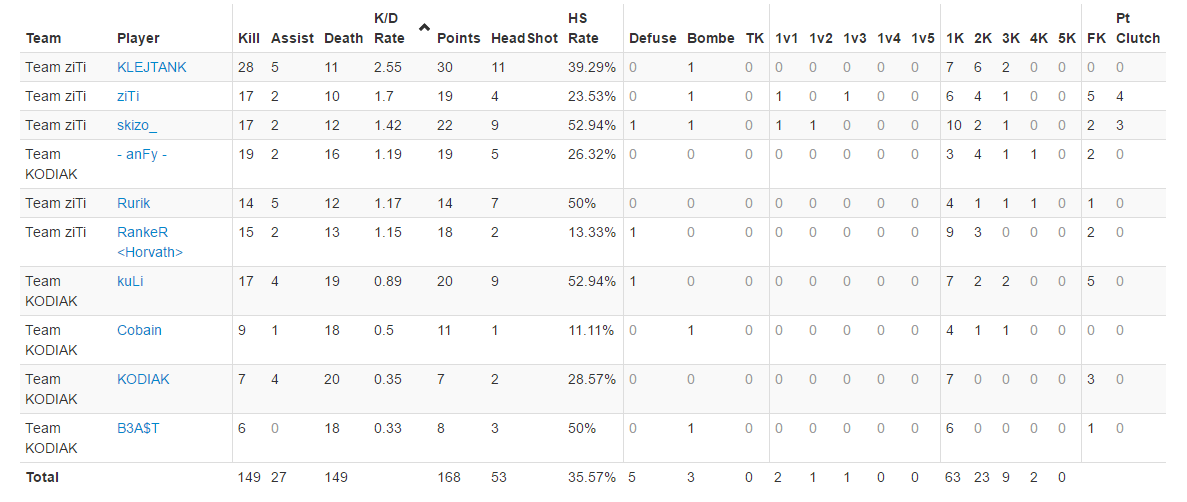Image resolution: width=1187 pixels, height=502 pixels.
Task: Open Rurik player page
Action: pyautogui.click(x=133, y=203)
